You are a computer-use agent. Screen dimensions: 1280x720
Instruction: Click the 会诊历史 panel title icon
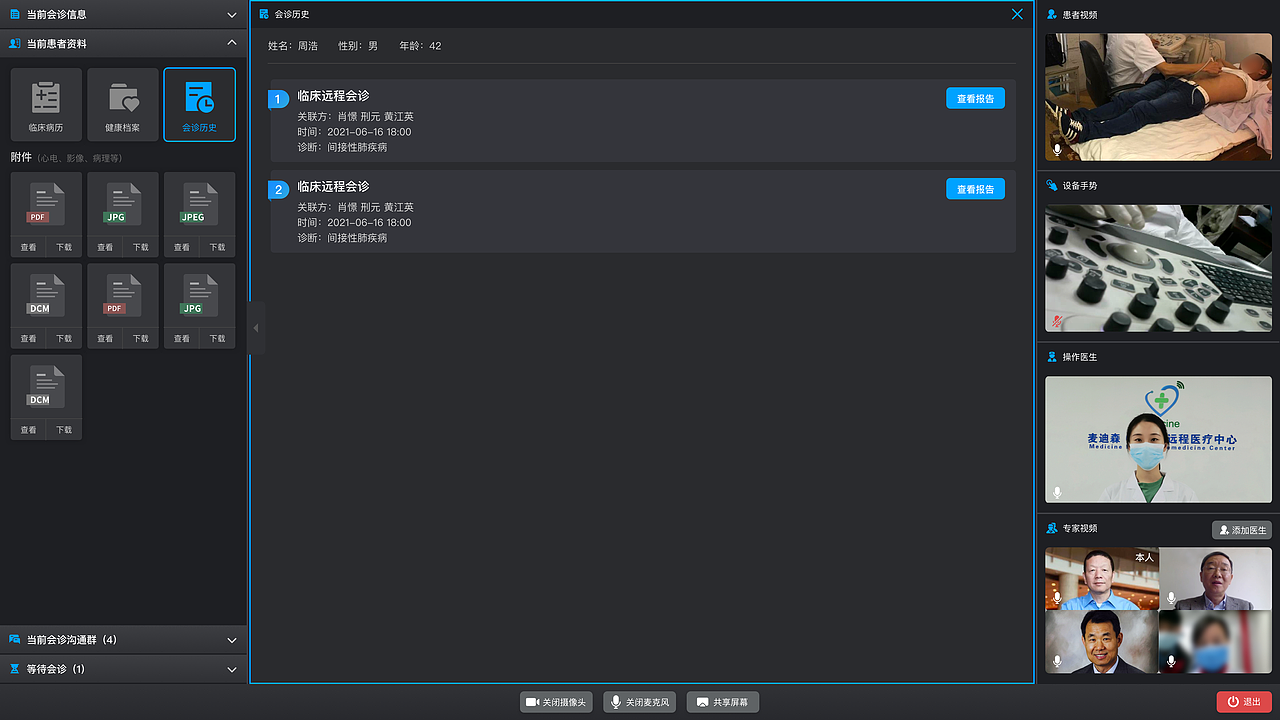[264, 14]
